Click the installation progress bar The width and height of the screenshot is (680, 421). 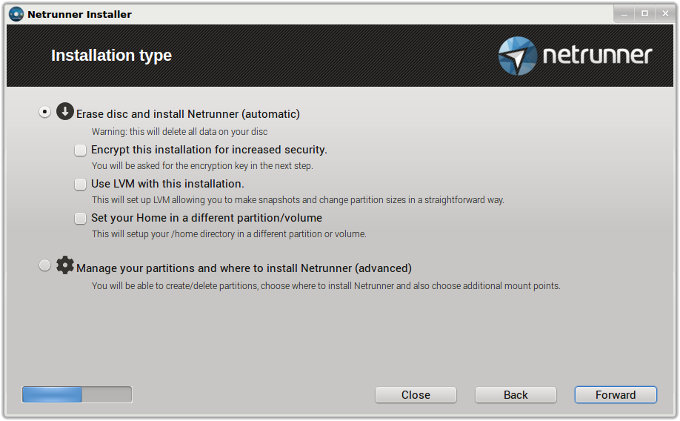pyautogui.click(x=77, y=395)
